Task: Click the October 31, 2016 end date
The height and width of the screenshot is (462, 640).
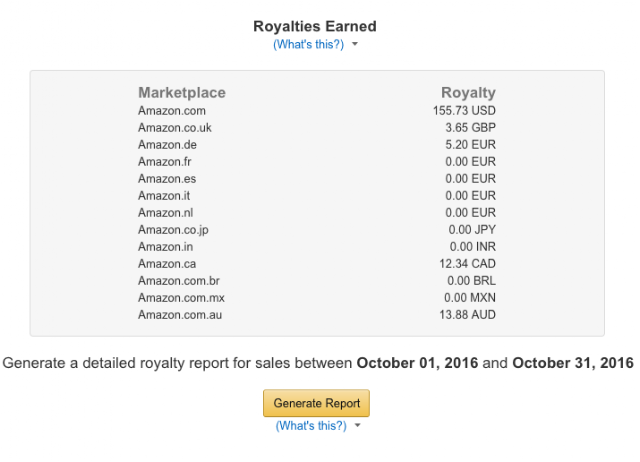Action: 573,363
